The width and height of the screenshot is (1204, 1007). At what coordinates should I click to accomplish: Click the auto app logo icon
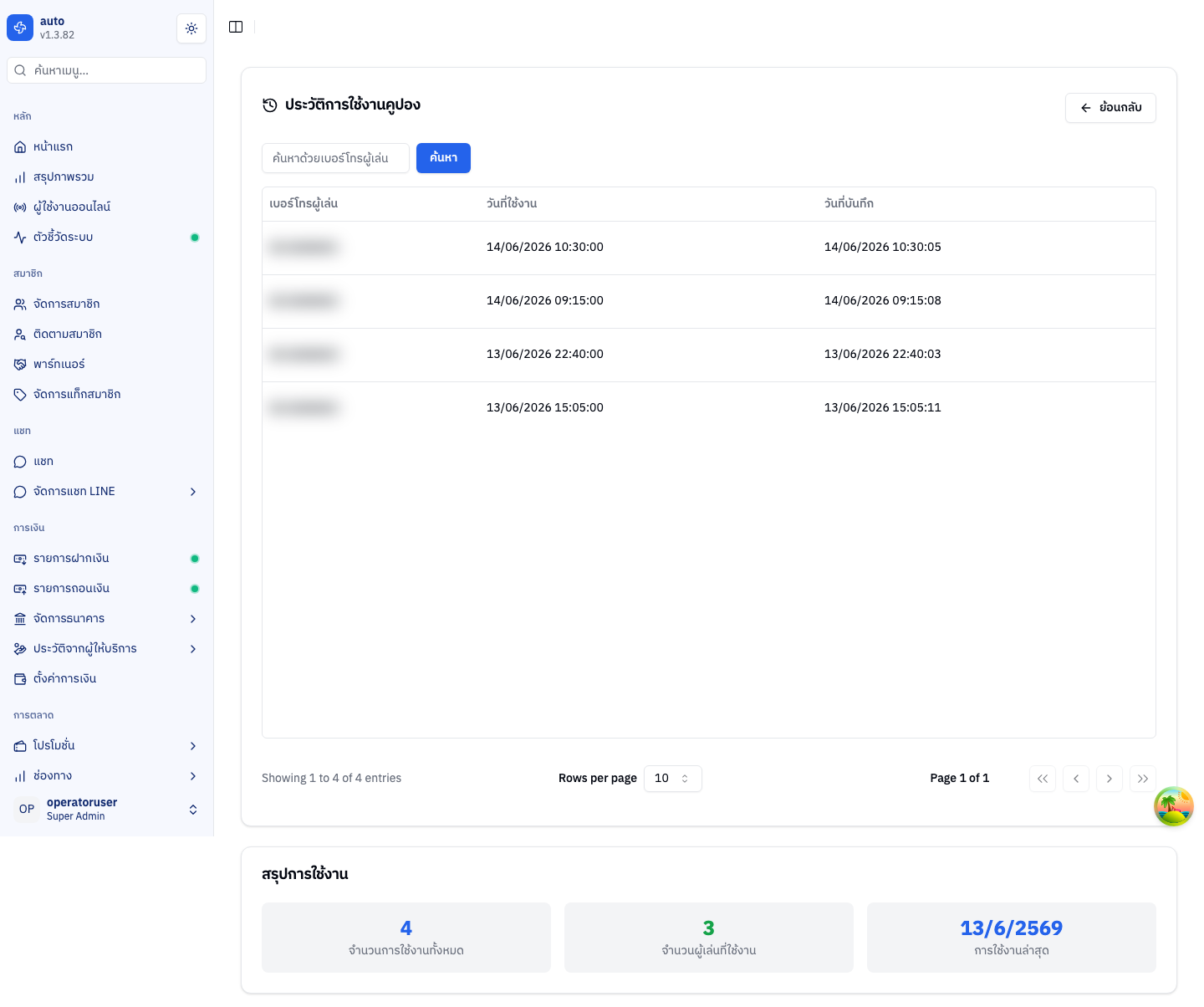pyautogui.click(x=20, y=28)
